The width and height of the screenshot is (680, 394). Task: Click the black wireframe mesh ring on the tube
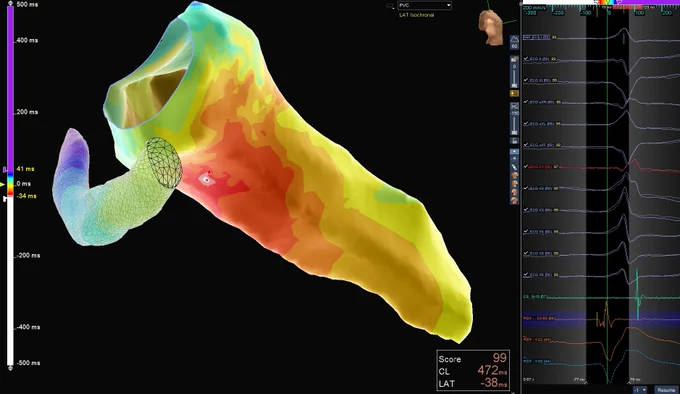[x=163, y=163]
